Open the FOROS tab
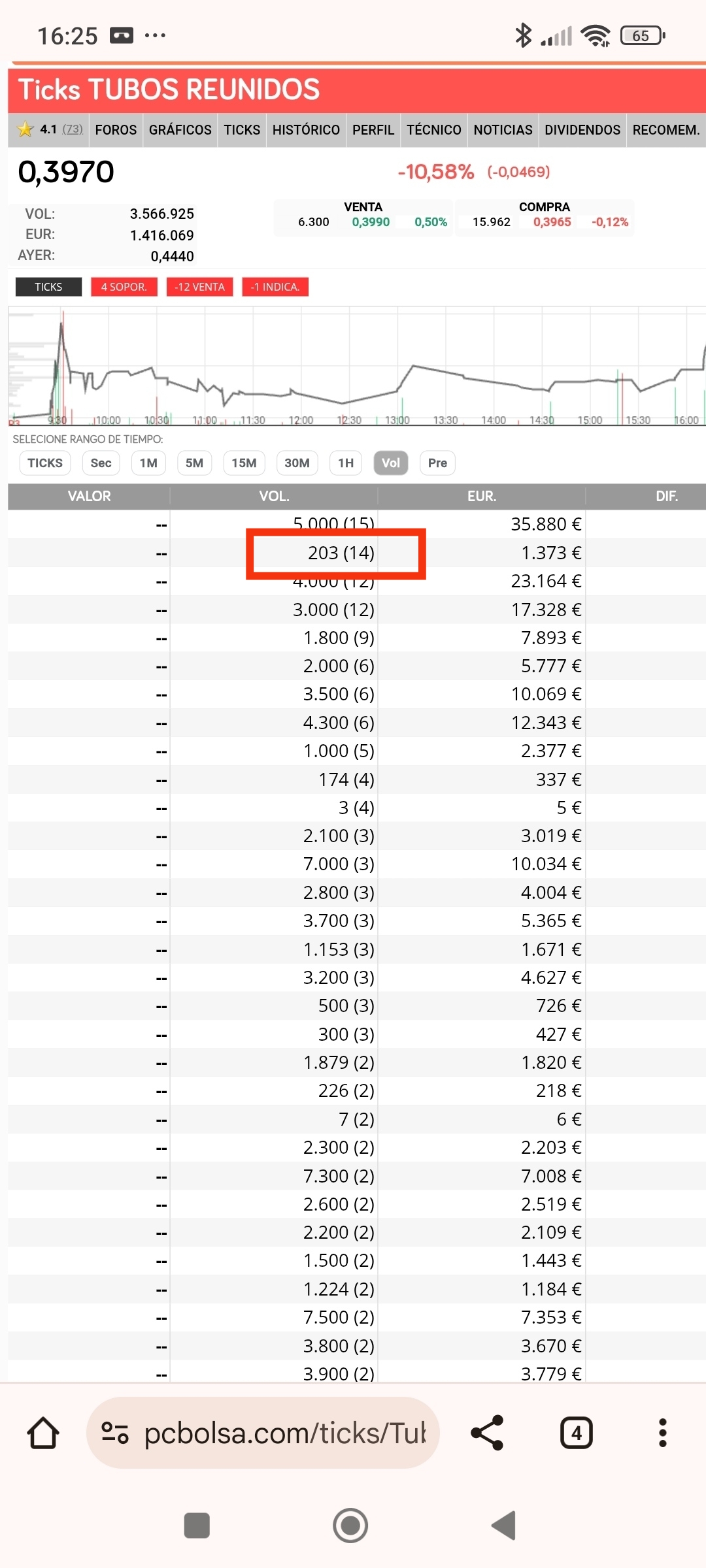Viewport: 706px width, 1568px height. (116, 130)
